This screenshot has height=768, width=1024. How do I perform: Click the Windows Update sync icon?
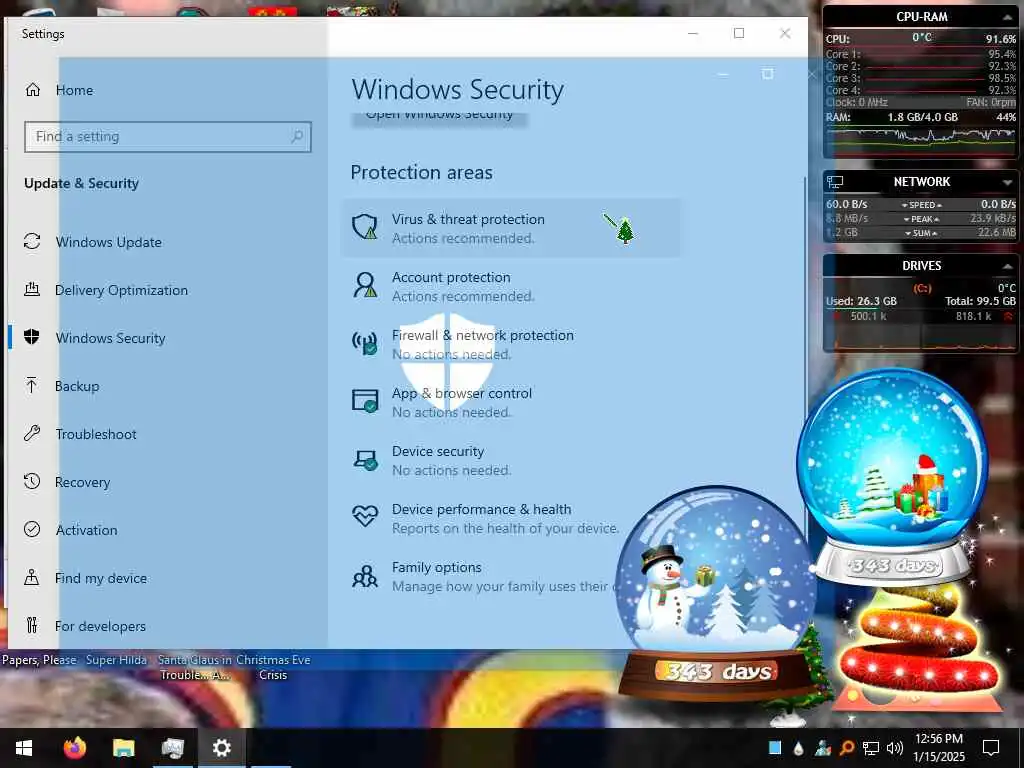32,241
